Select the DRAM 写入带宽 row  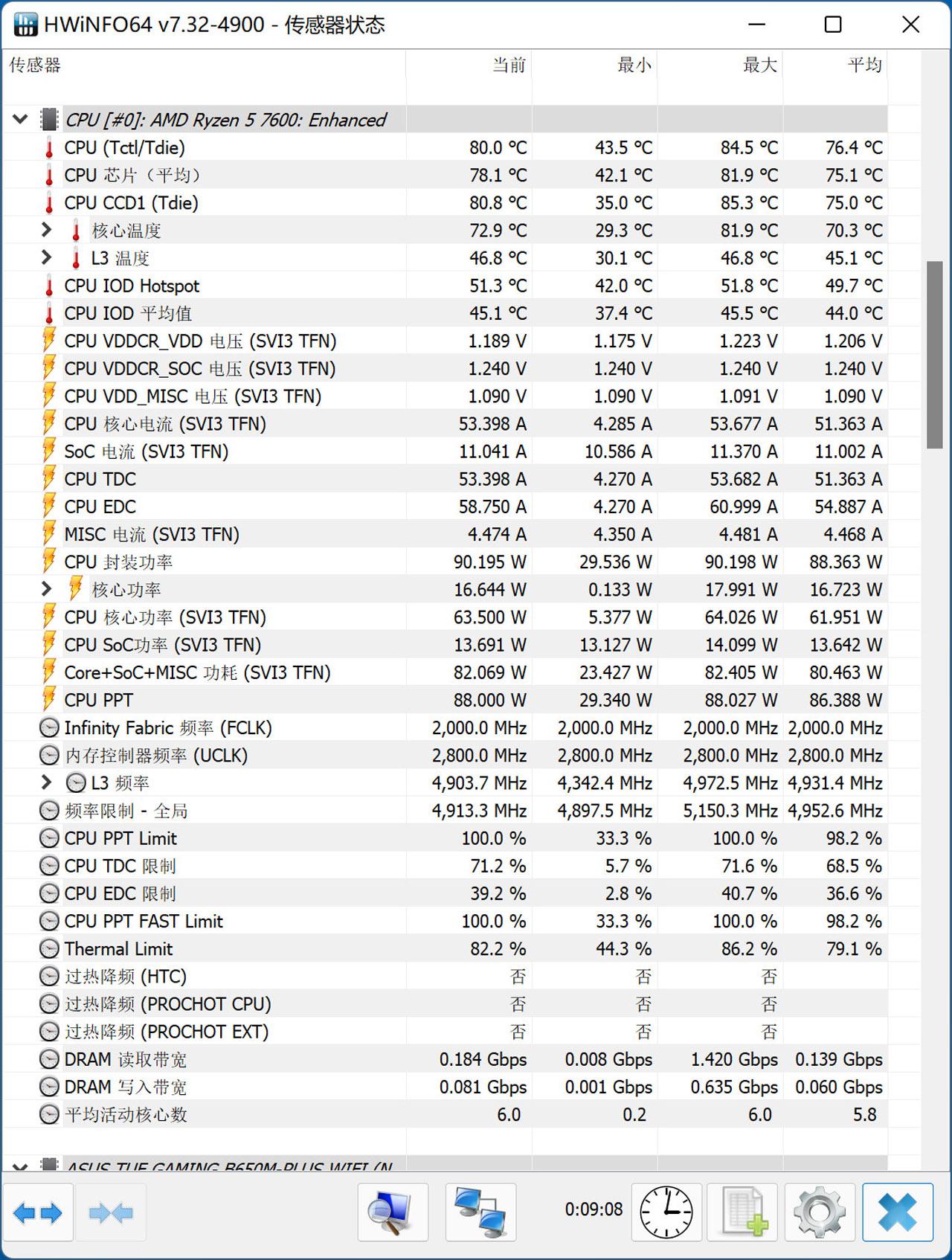click(x=445, y=1087)
